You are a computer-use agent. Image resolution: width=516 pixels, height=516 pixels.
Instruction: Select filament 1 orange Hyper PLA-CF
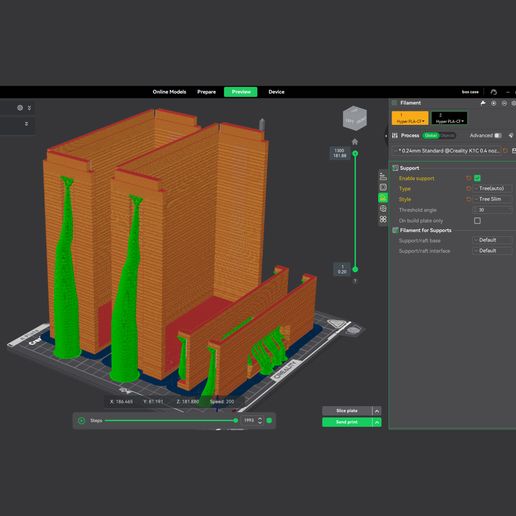pyautogui.click(x=410, y=118)
